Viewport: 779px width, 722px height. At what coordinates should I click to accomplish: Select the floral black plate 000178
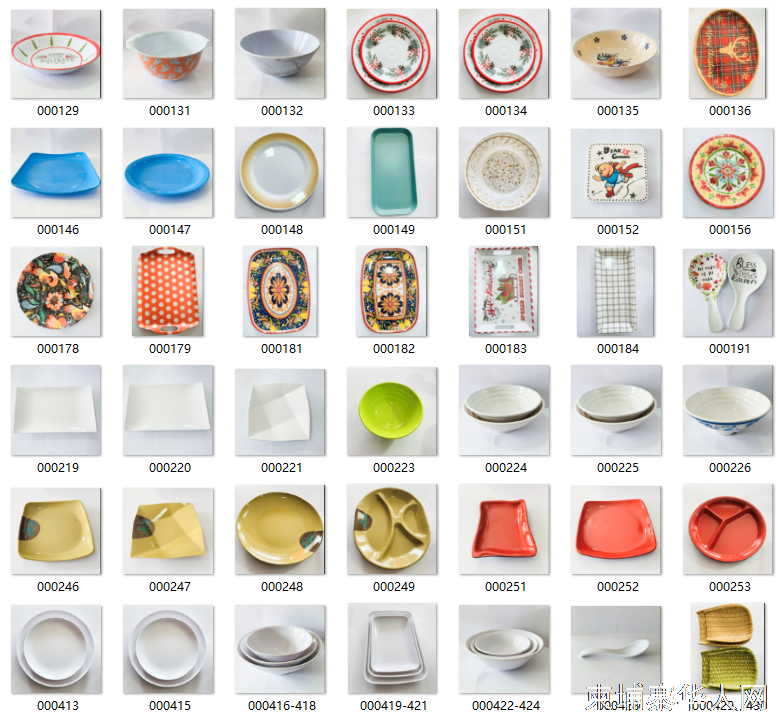(56, 291)
